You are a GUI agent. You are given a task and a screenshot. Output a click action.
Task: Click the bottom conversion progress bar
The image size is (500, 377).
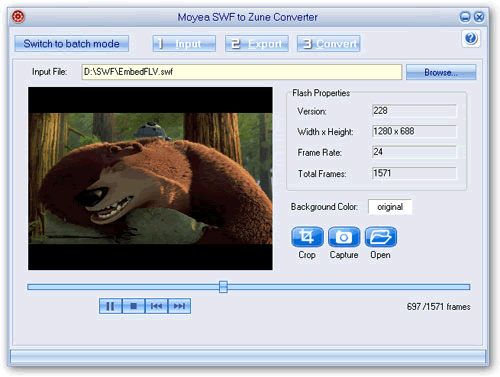tap(248, 356)
